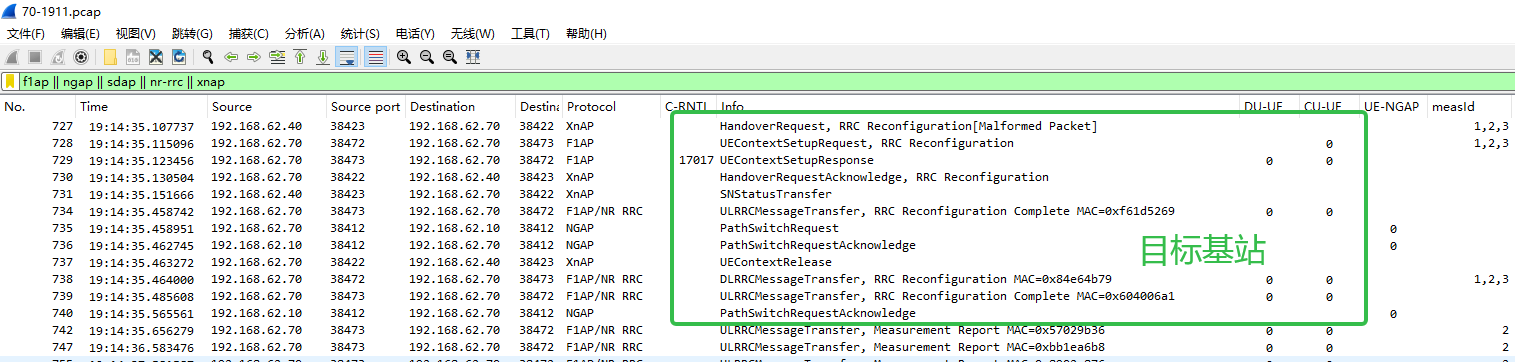This screenshot has height=362, width=1515.
Task: Select packet 727 HandoverRequest row
Action: tap(757, 126)
